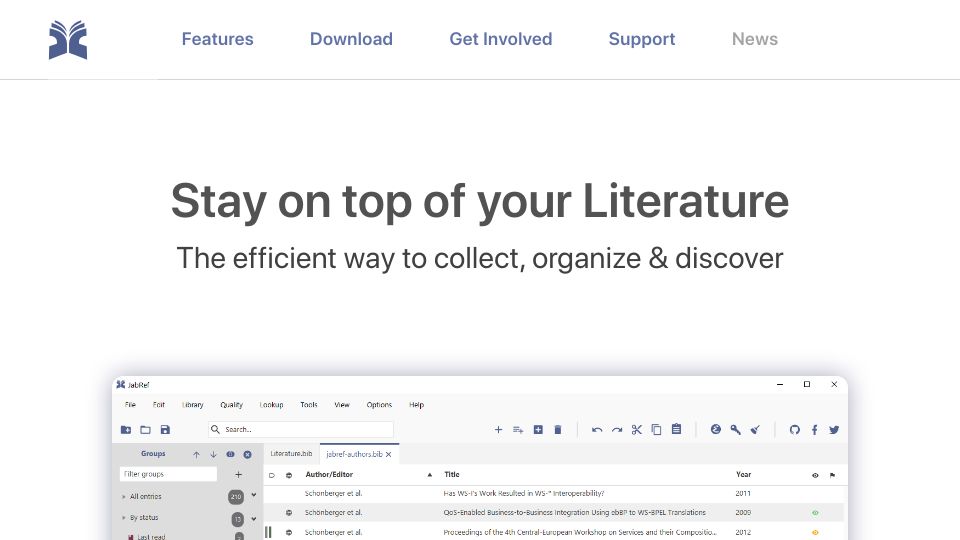Click the clipboard paste icon

[x=676, y=429]
